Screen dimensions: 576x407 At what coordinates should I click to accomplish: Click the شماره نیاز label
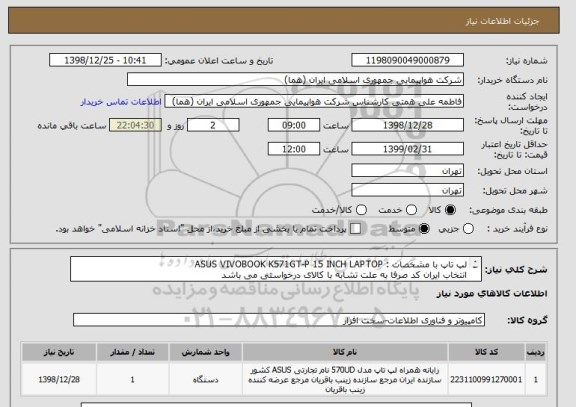(526, 61)
